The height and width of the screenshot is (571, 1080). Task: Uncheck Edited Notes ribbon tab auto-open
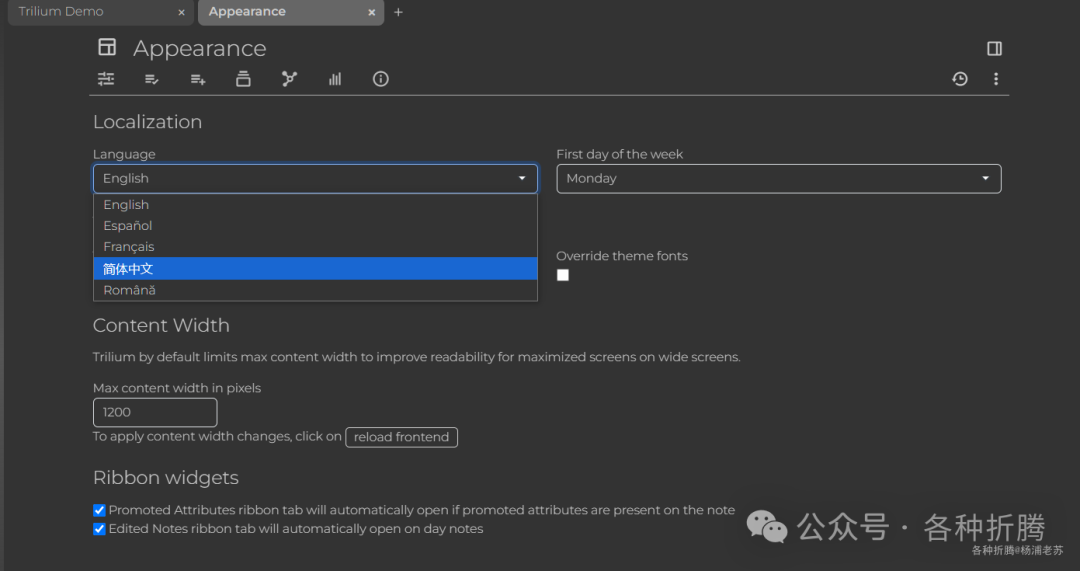99,529
